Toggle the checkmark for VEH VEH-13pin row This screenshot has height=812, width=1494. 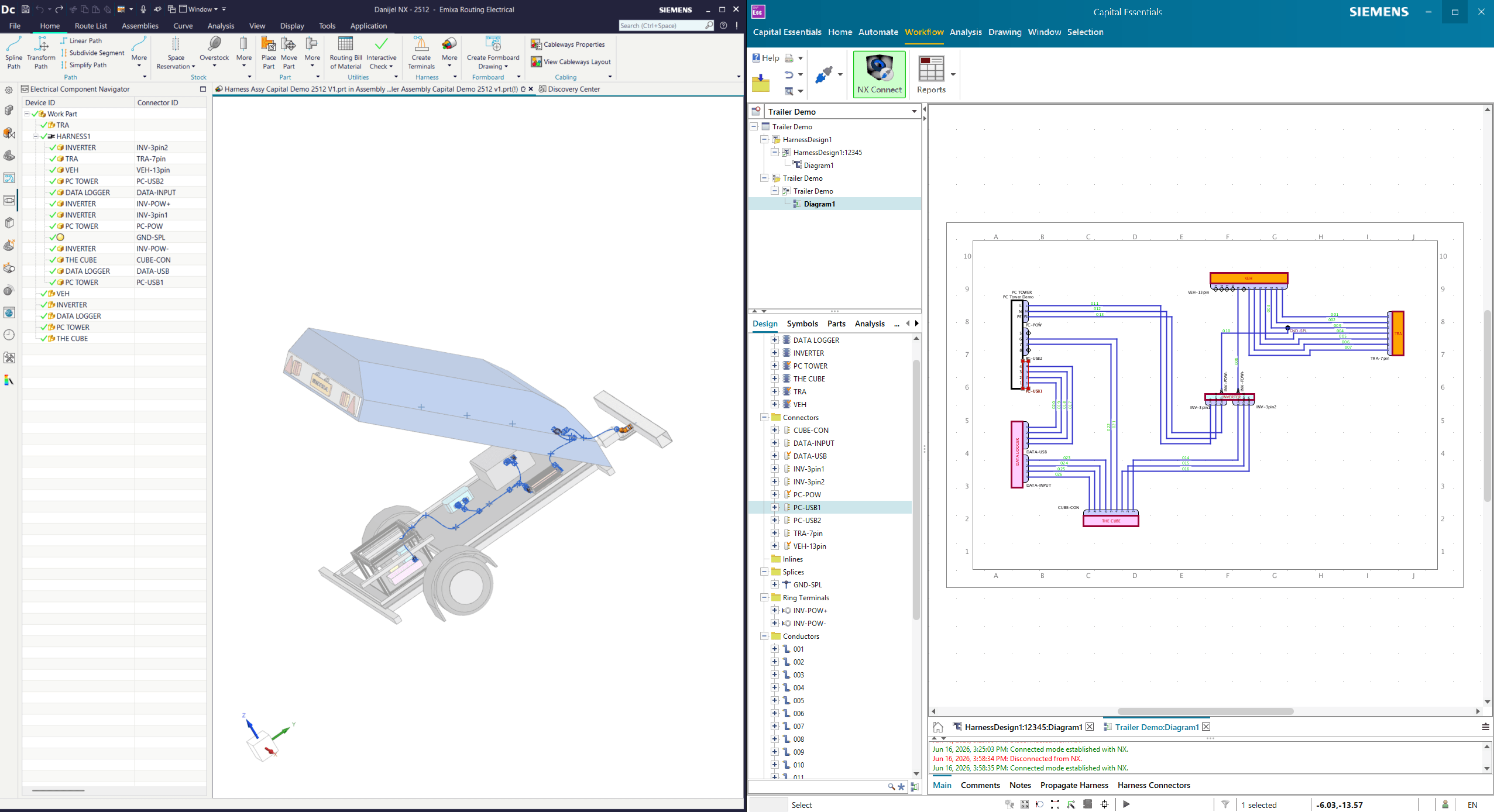click(x=53, y=170)
